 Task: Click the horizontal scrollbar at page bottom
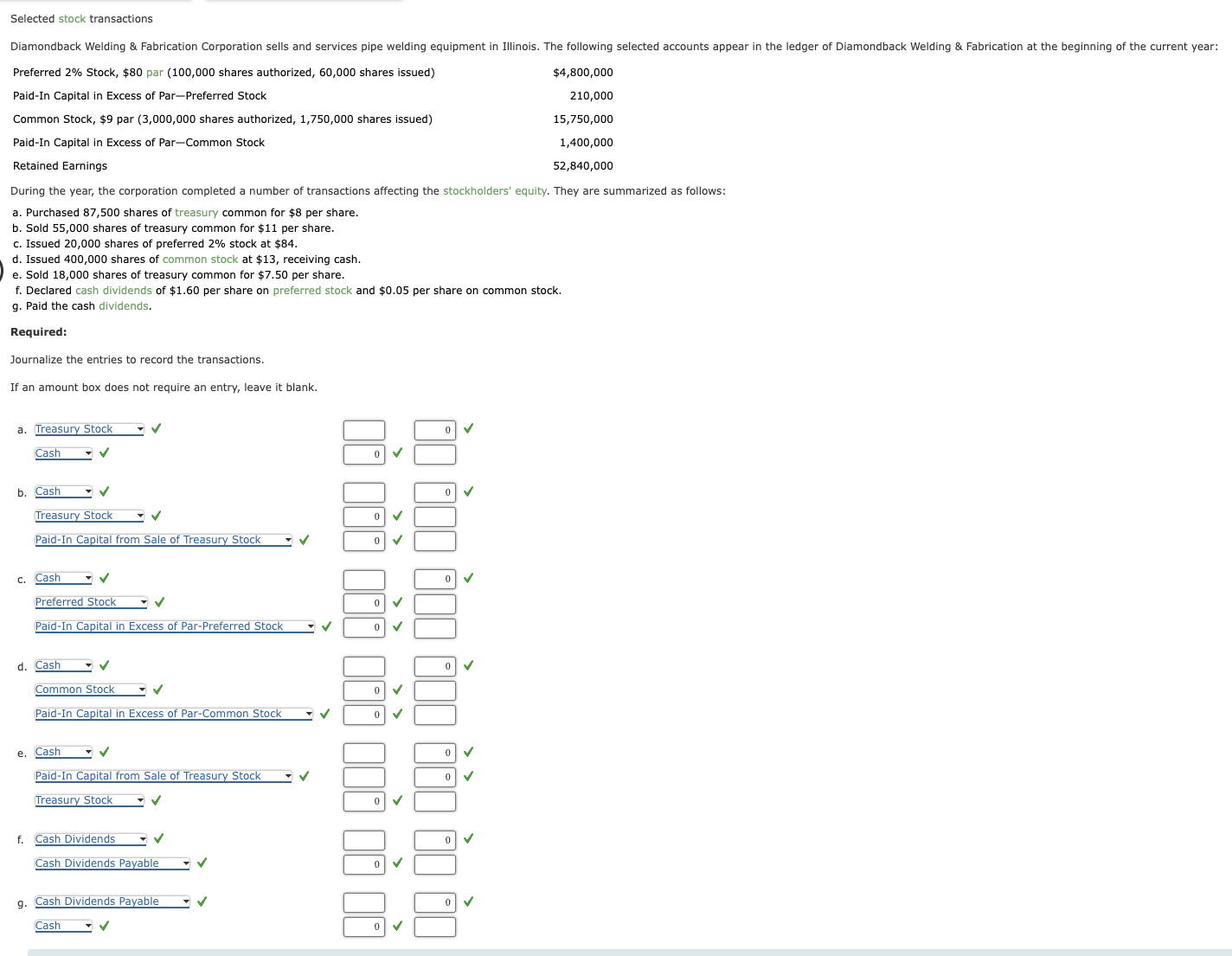(630, 953)
